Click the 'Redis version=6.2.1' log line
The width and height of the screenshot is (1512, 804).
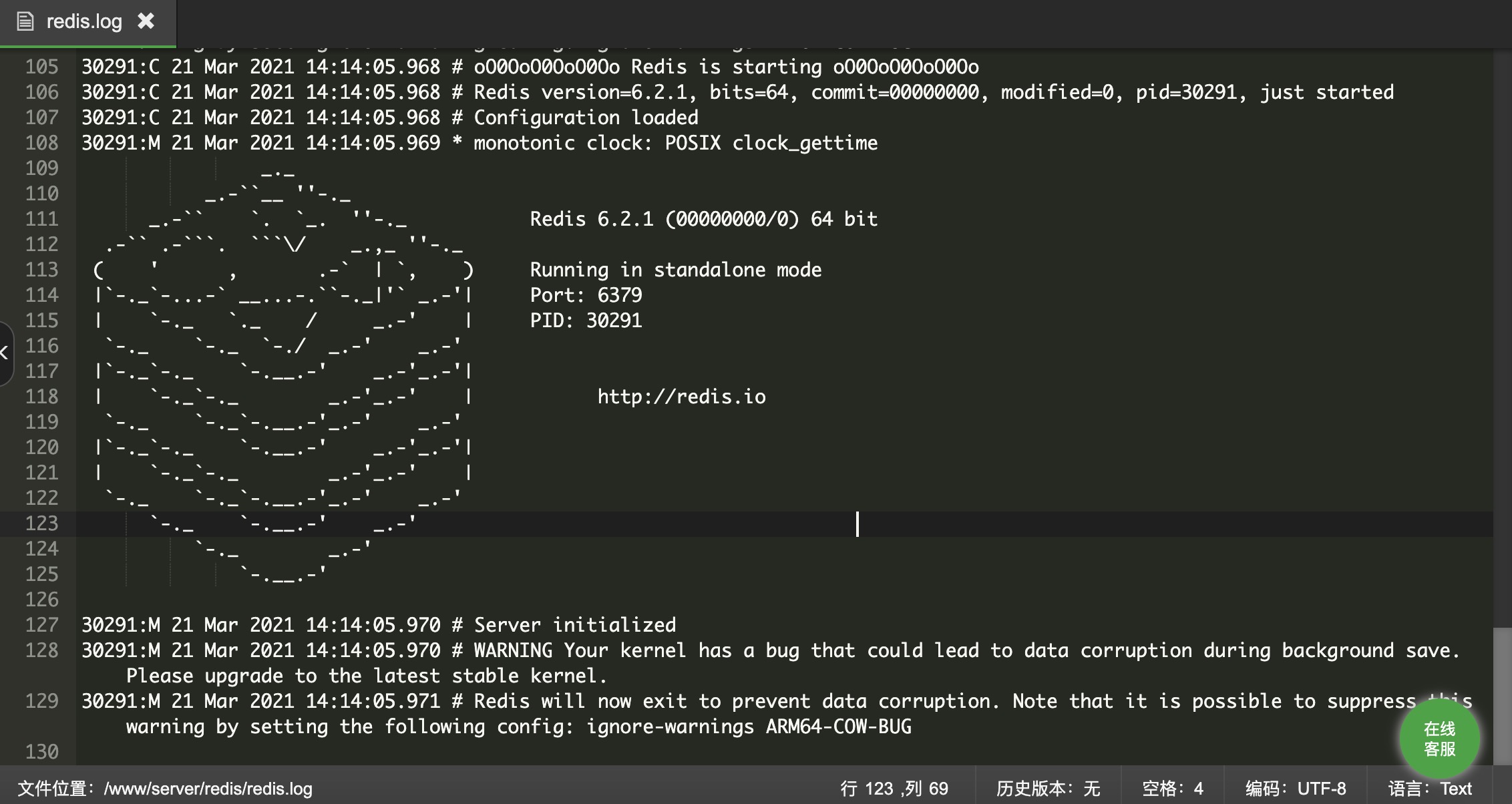click(737, 92)
